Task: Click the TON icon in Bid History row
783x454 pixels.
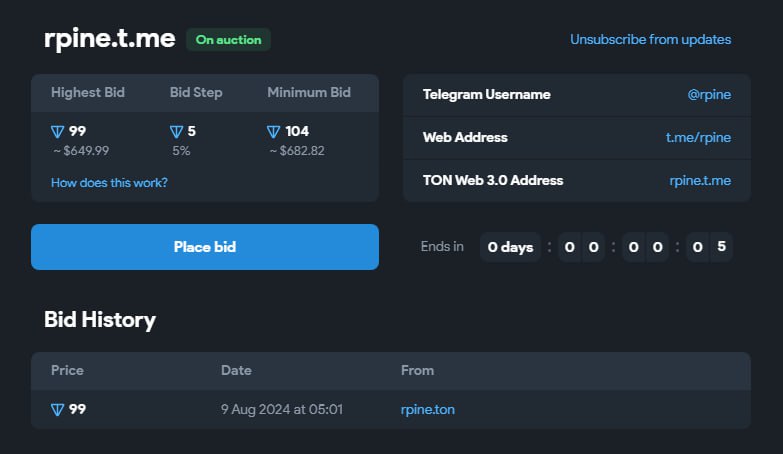Action: [58, 409]
